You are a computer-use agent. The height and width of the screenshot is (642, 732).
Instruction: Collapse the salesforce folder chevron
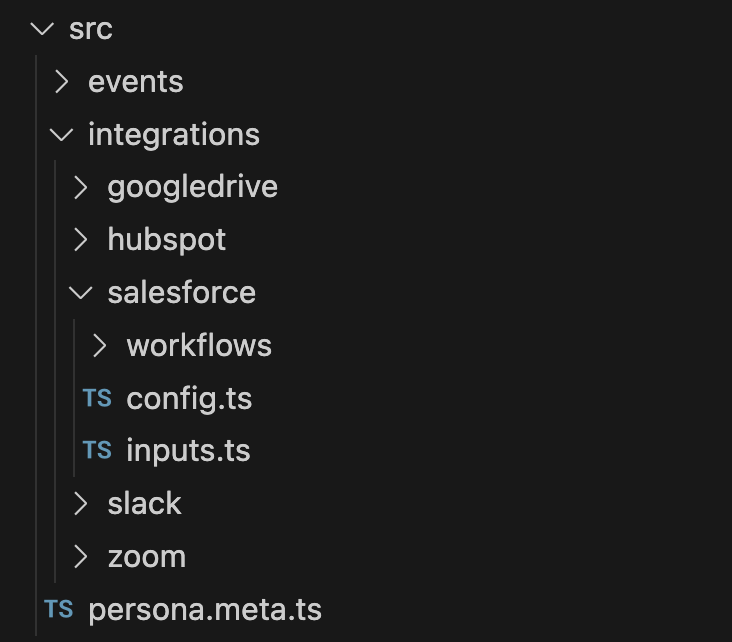click(80, 293)
